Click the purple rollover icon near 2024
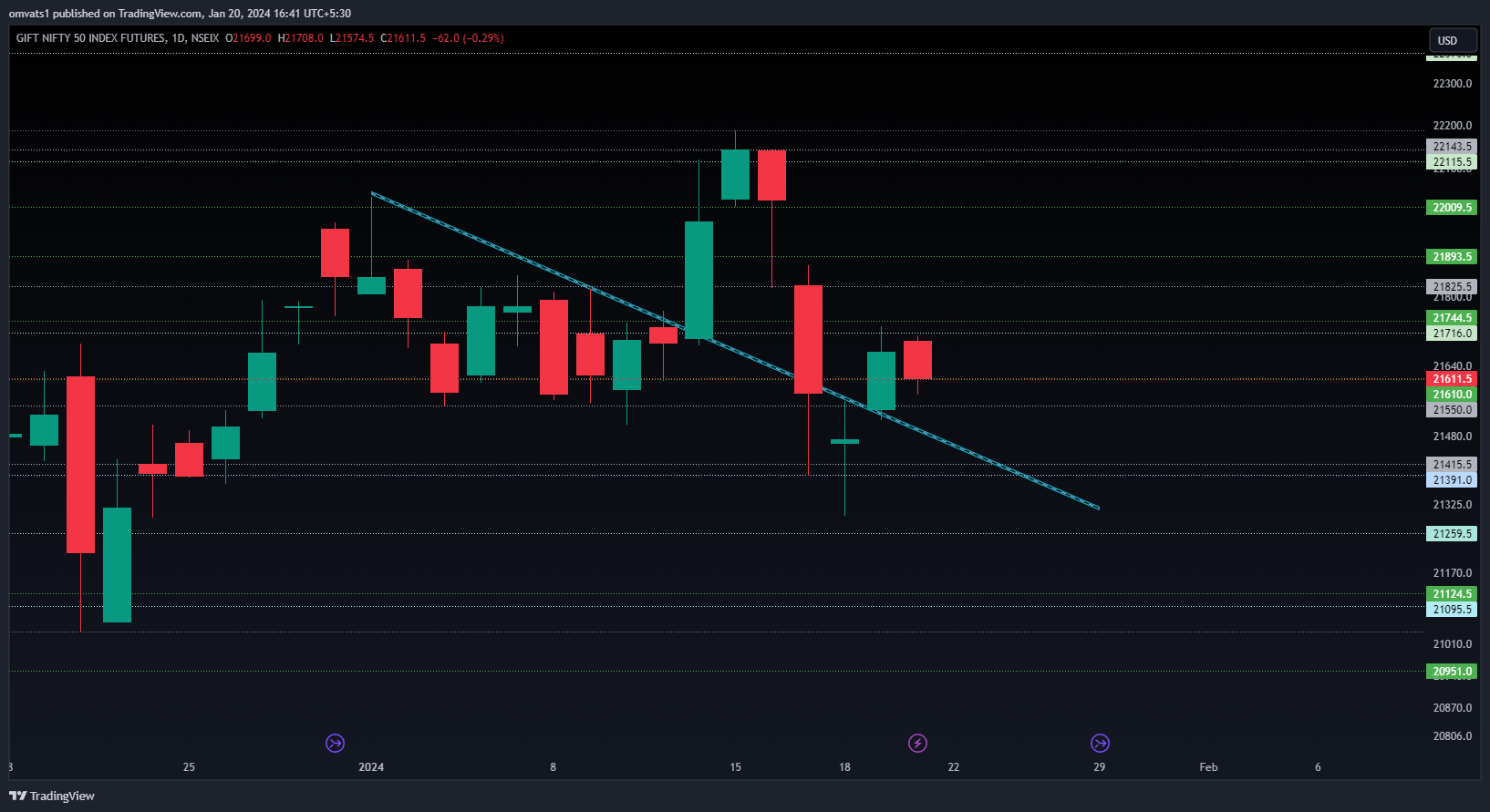Viewport: 1490px width, 812px height. coord(336,744)
